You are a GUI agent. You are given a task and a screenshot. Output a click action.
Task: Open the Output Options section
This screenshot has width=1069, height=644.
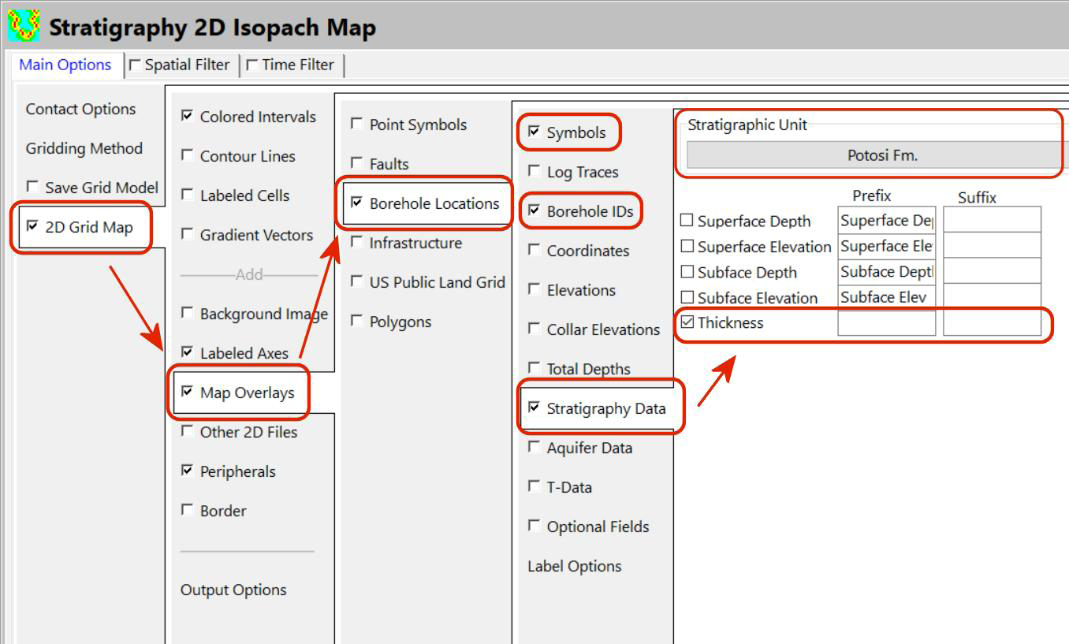(x=233, y=590)
